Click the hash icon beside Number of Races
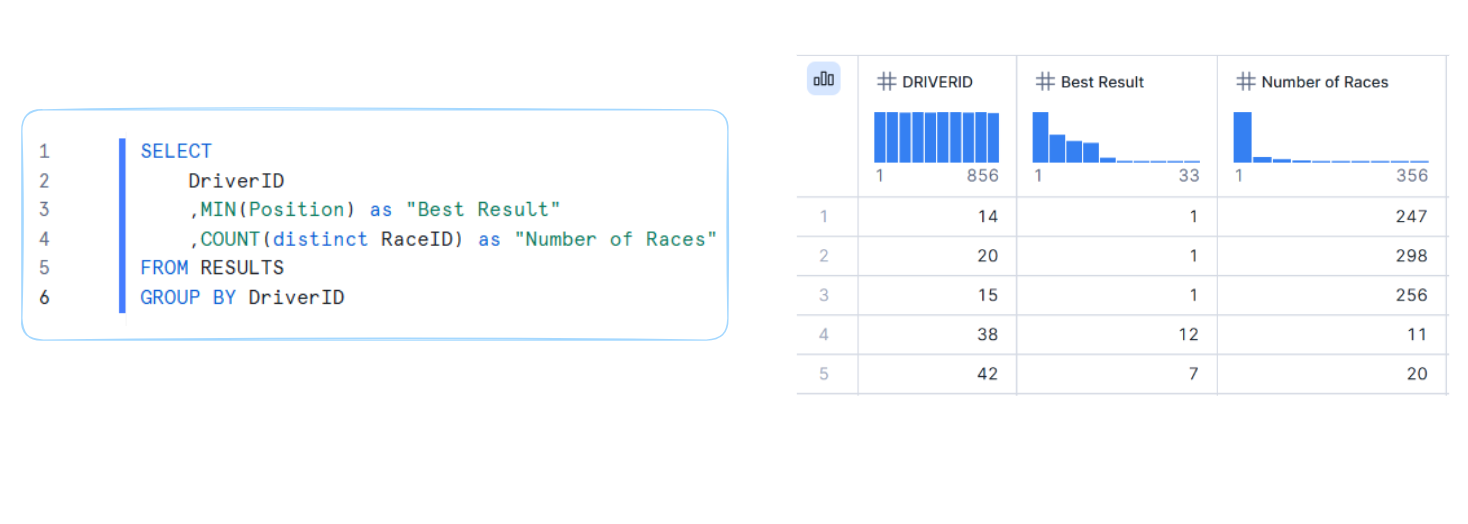 (x=1245, y=82)
